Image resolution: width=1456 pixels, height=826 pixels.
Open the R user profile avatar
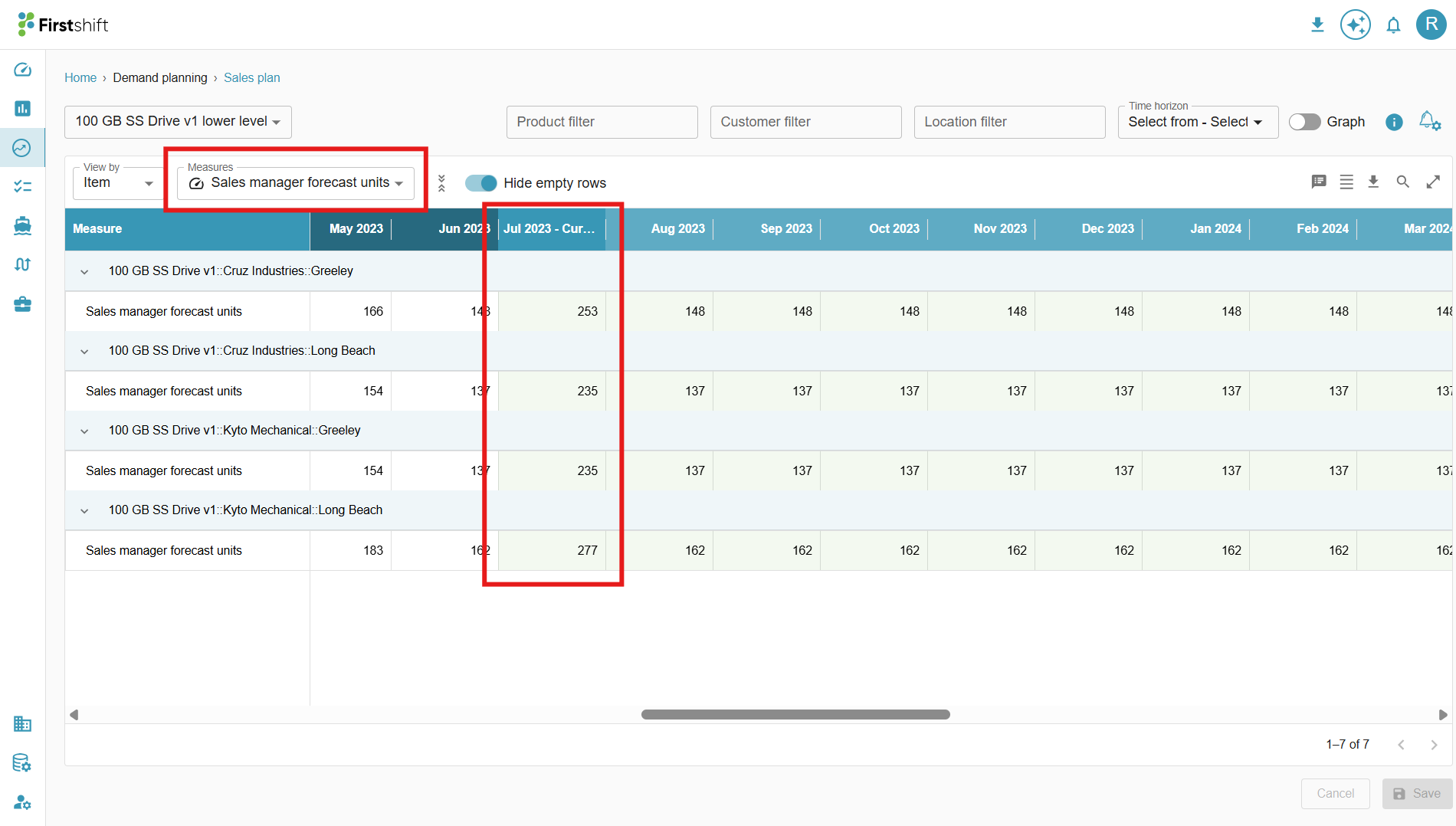1431,25
